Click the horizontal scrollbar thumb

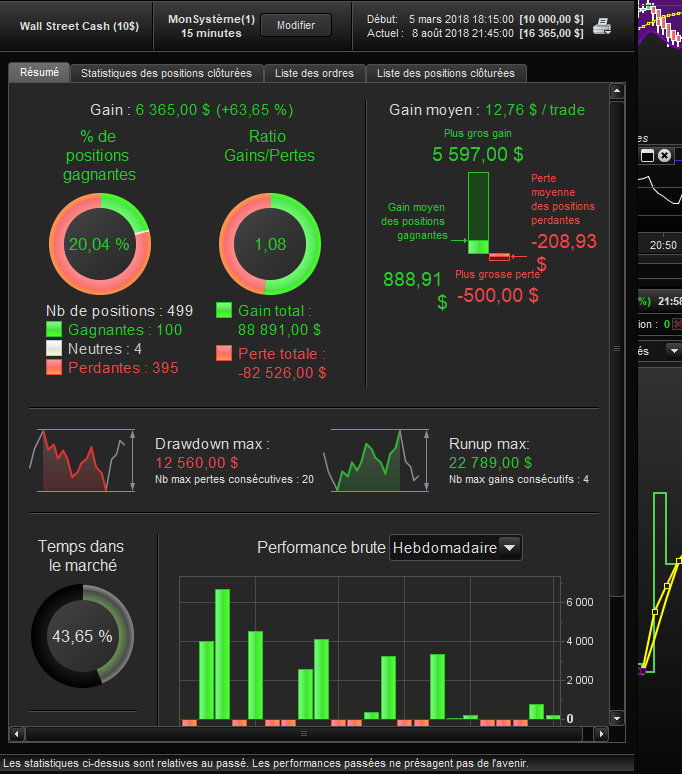pos(304,734)
